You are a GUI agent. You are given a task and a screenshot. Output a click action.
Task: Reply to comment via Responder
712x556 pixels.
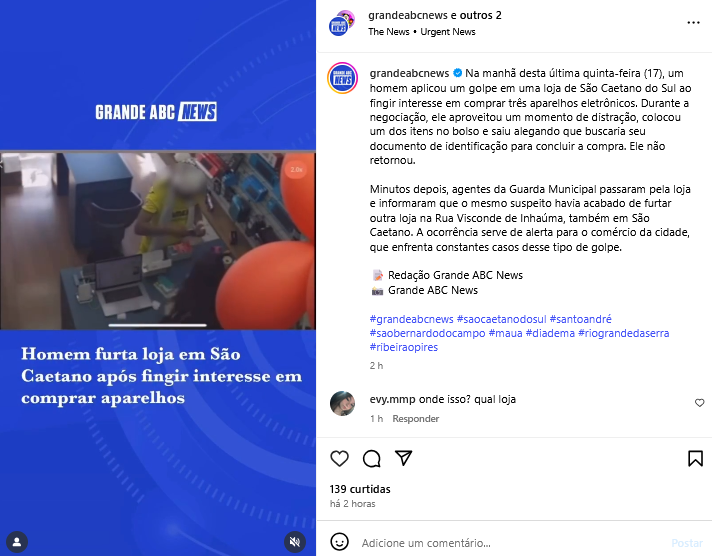[415, 418]
